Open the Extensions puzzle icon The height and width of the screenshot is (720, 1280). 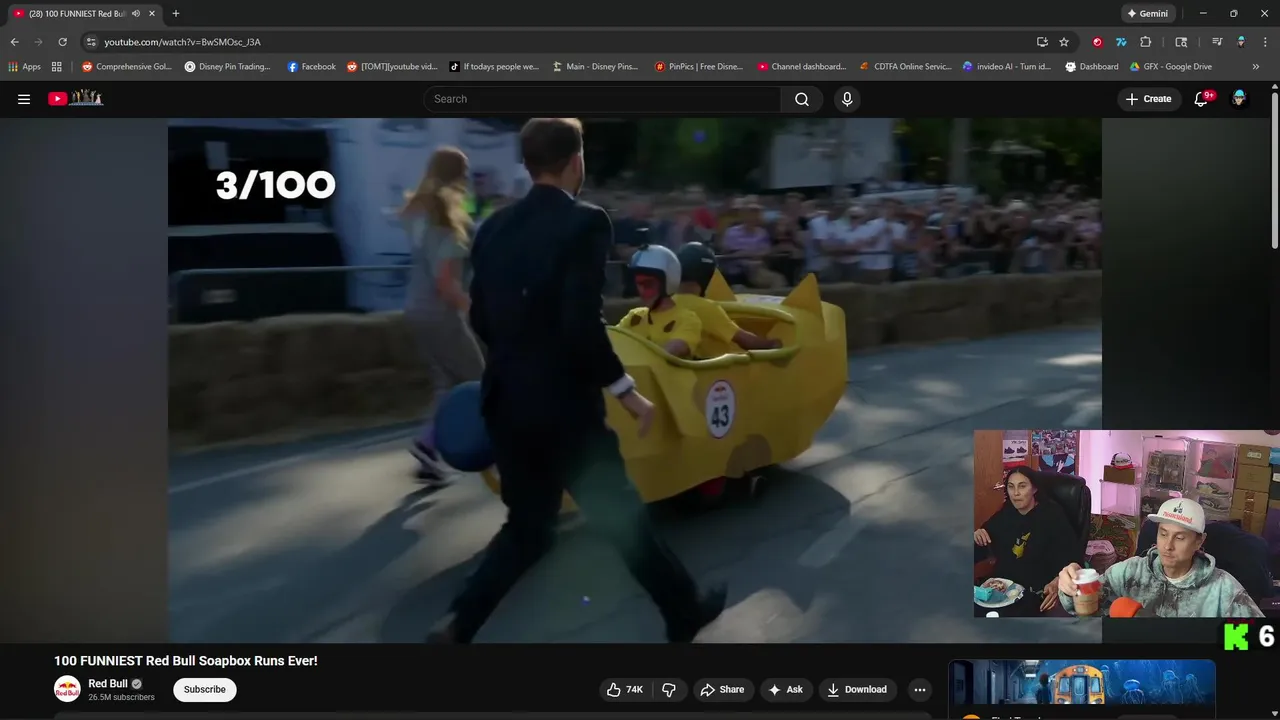[1146, 42]
